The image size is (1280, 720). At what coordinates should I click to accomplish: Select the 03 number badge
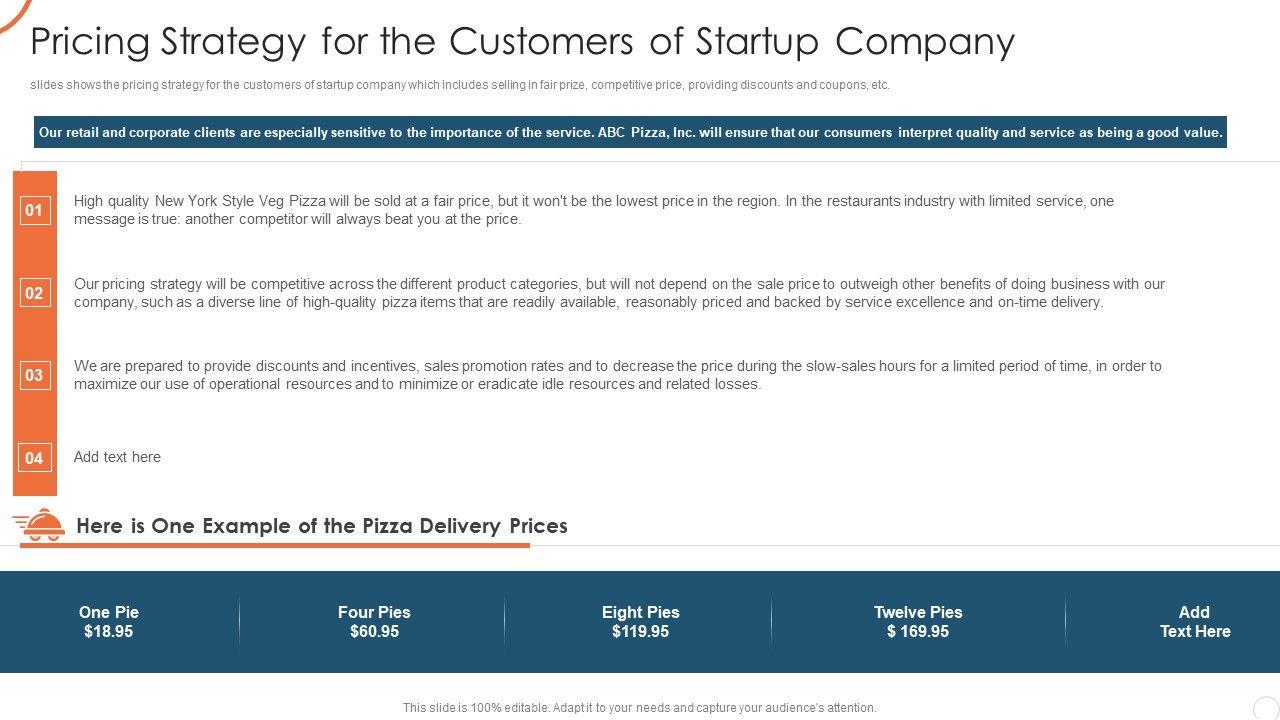tap(34, 375)
